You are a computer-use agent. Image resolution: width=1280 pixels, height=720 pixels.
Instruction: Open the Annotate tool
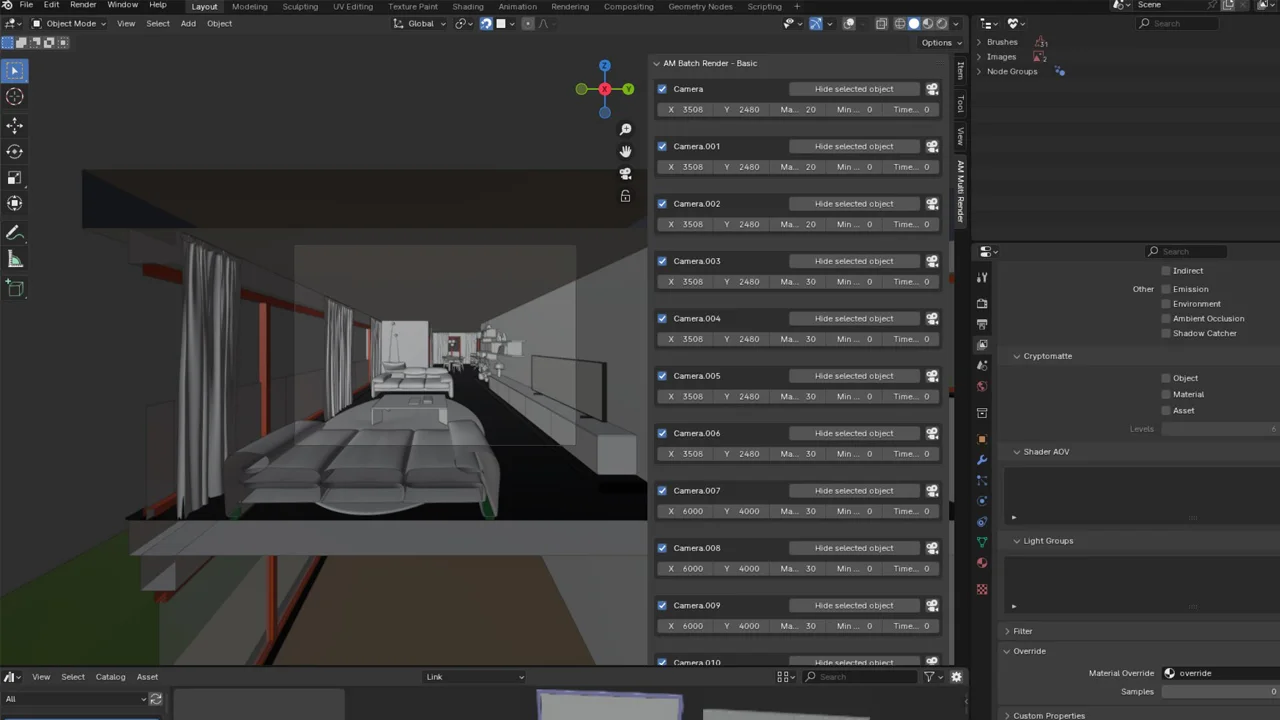tap(15, 232)
